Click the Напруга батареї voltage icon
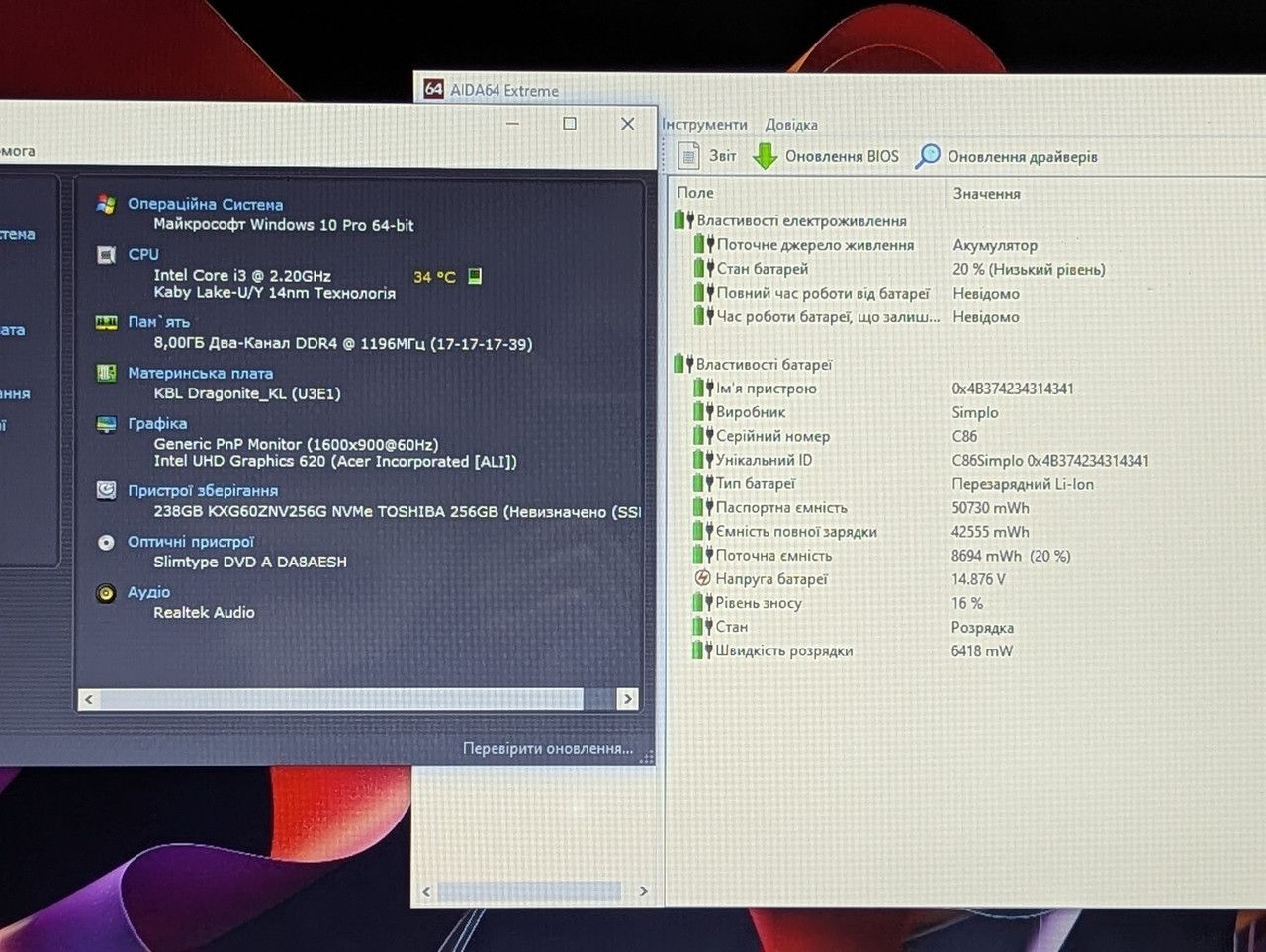 click(702, 578)
